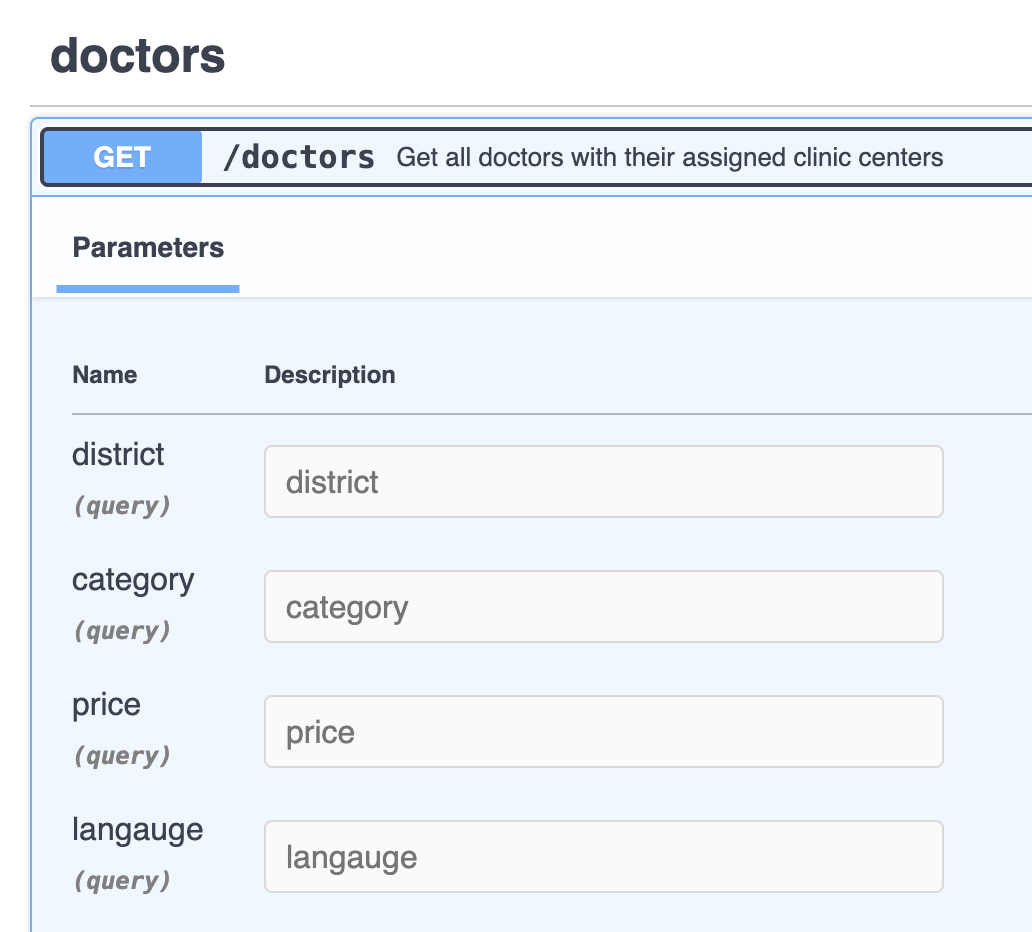
Task: Click the (query) tag under category
Action: [121, 631]
